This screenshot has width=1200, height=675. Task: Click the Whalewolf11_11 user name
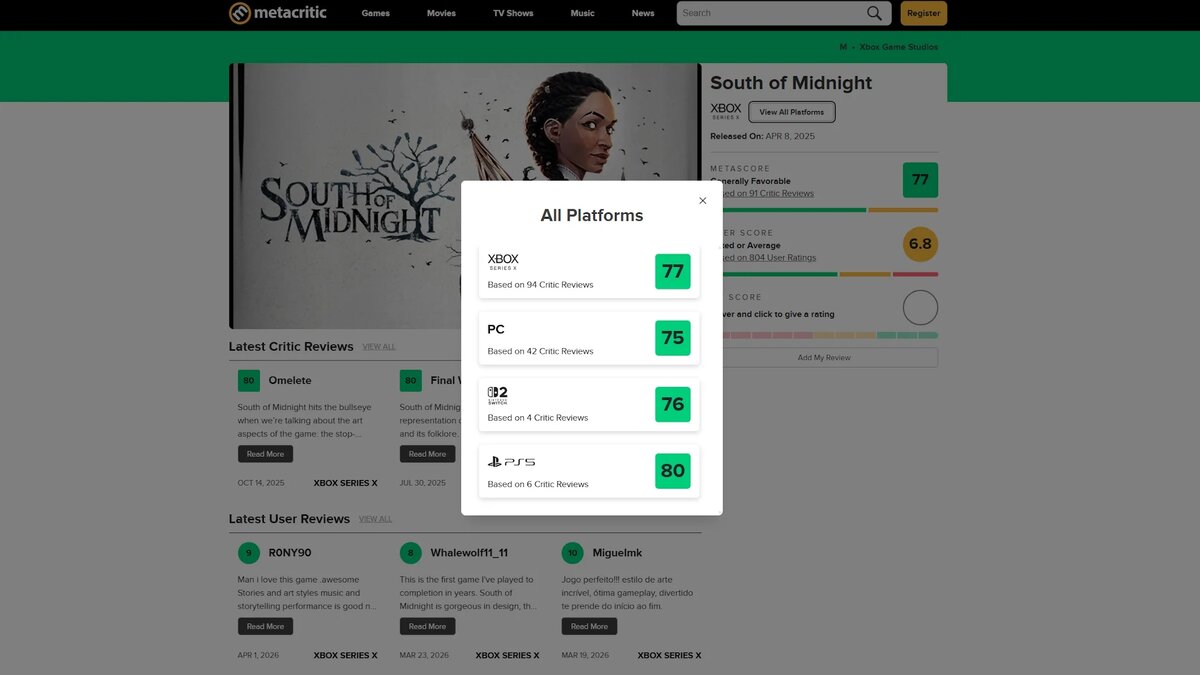tap(469, 552)
